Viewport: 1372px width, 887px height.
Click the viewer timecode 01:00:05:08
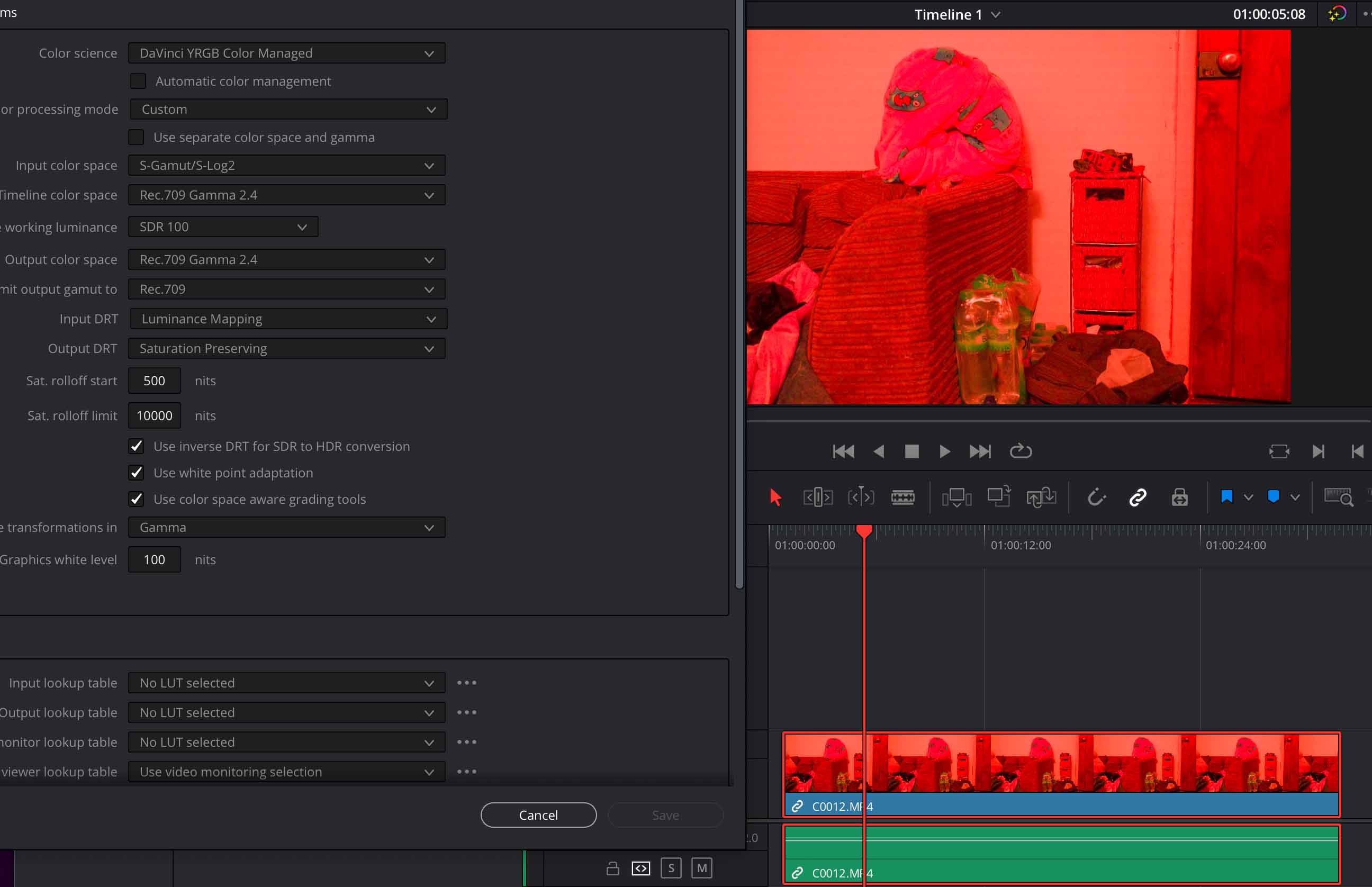coord(1269,14)
